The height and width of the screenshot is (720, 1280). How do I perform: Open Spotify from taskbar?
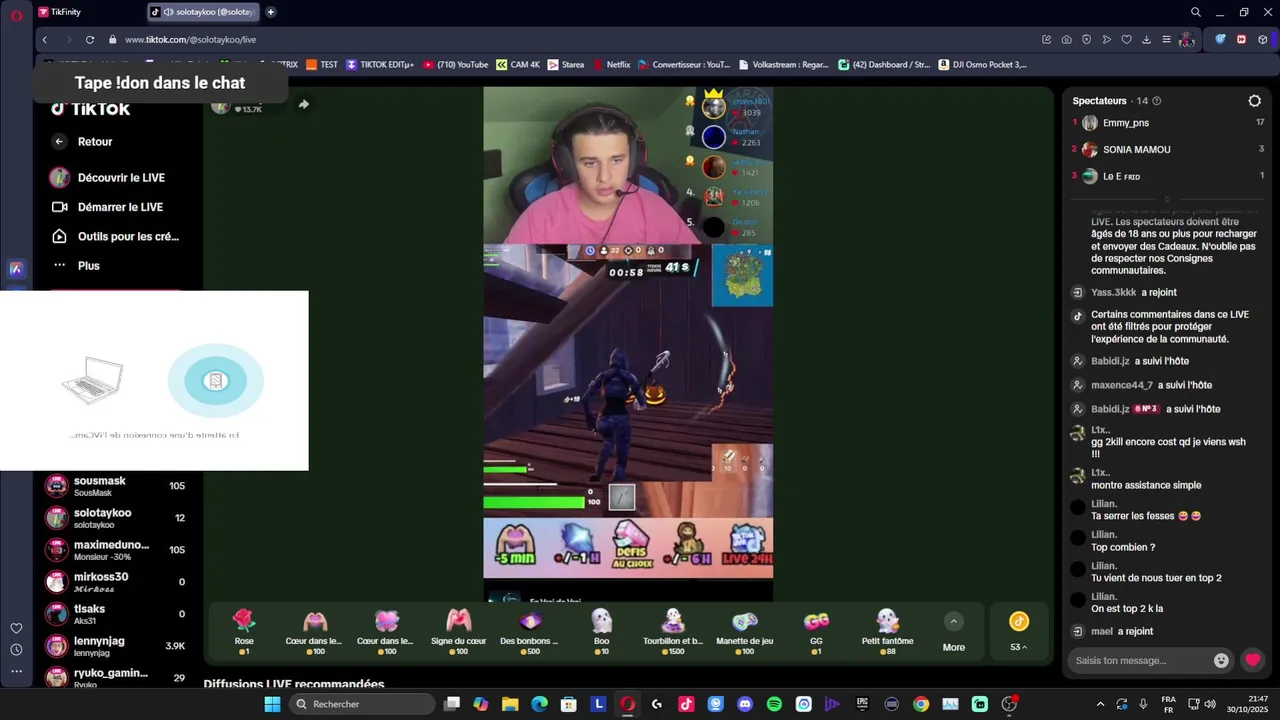(x=774, y=704)
